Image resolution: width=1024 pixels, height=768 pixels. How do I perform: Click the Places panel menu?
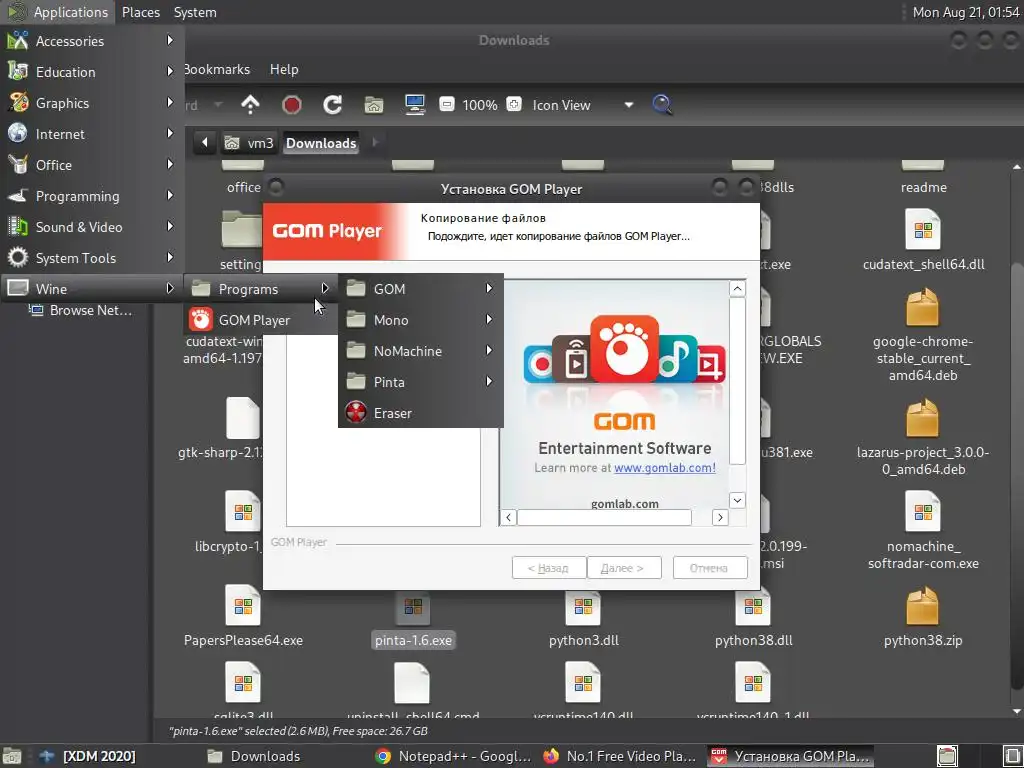click(140, 12)
